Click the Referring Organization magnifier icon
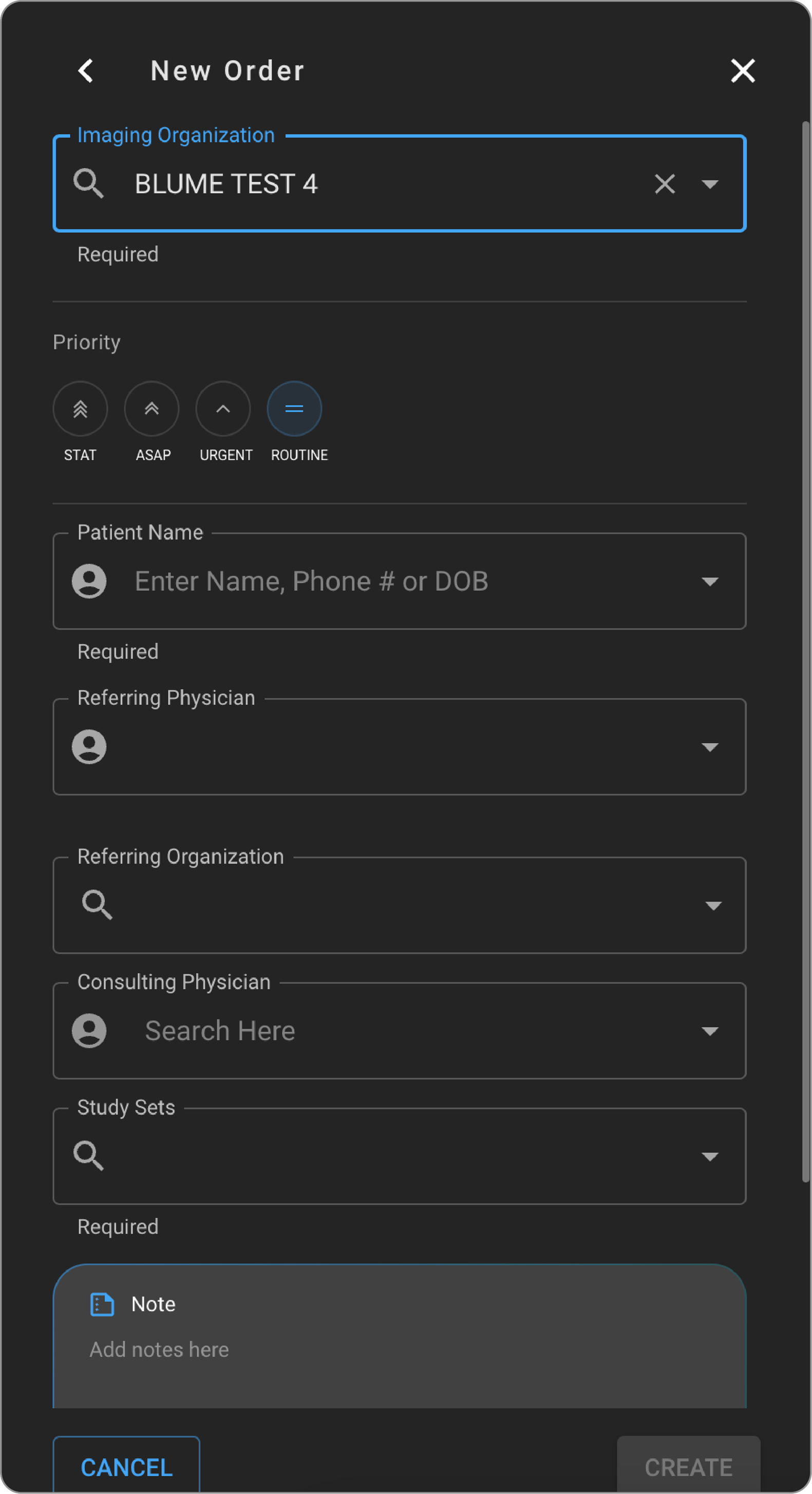Screen dimensions: 812x1494 coord(98,905)
